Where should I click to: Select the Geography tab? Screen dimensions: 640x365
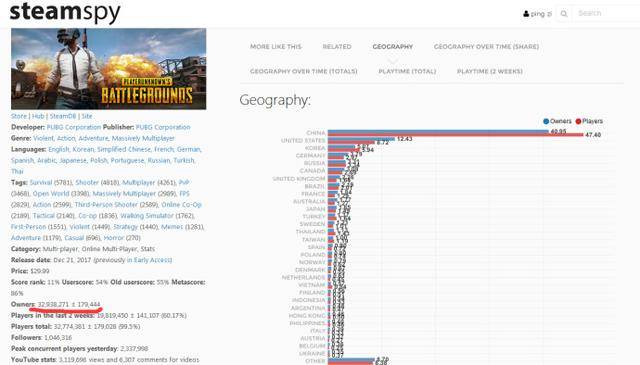[393, 47]
